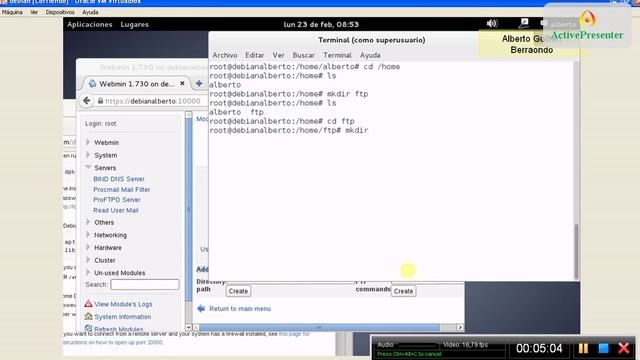Click the clock date in top panel
Screen dimensions: 640x360
coord(321,24)
